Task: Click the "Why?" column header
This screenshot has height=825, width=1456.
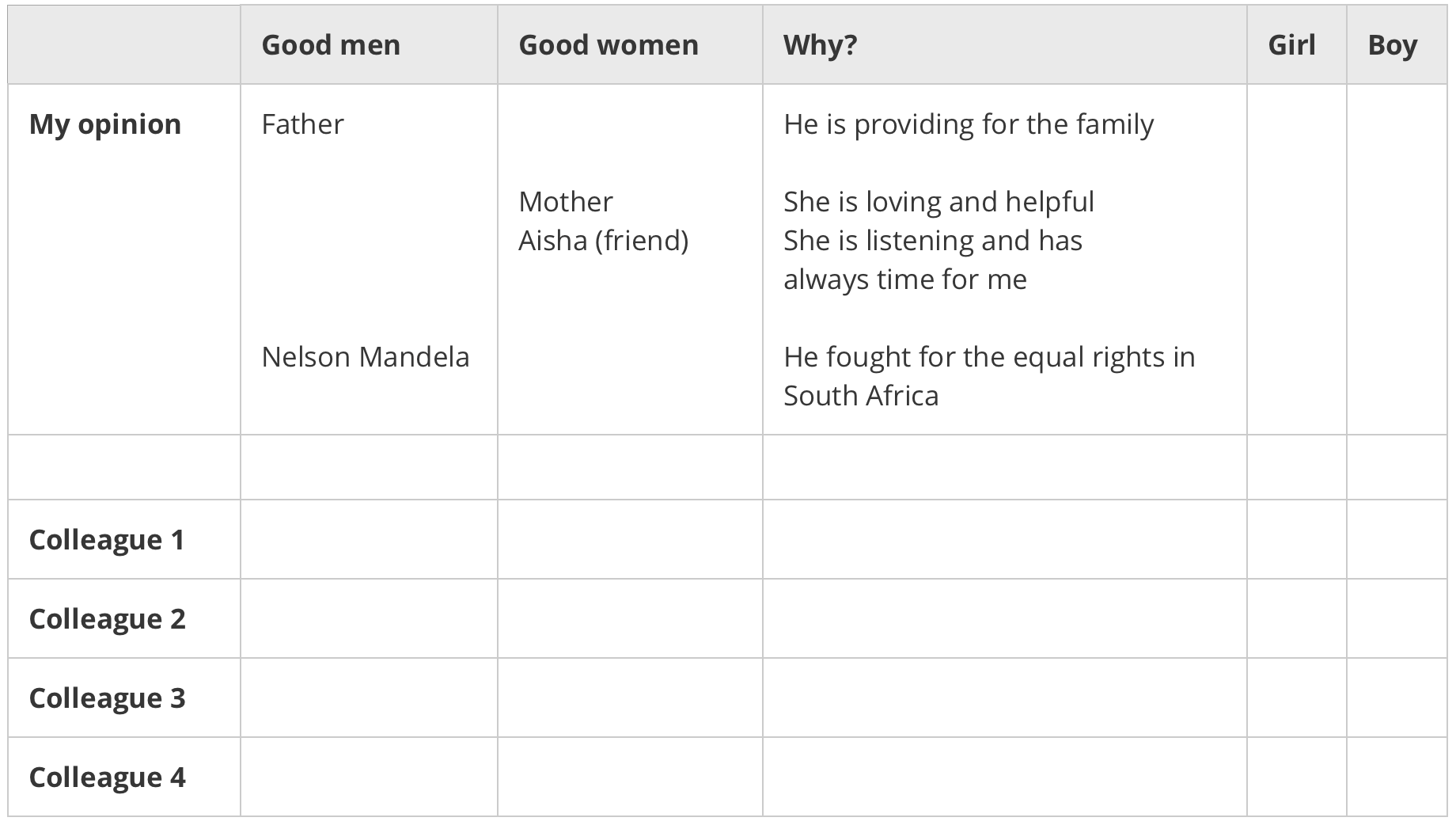Action: tap(820, 45)
